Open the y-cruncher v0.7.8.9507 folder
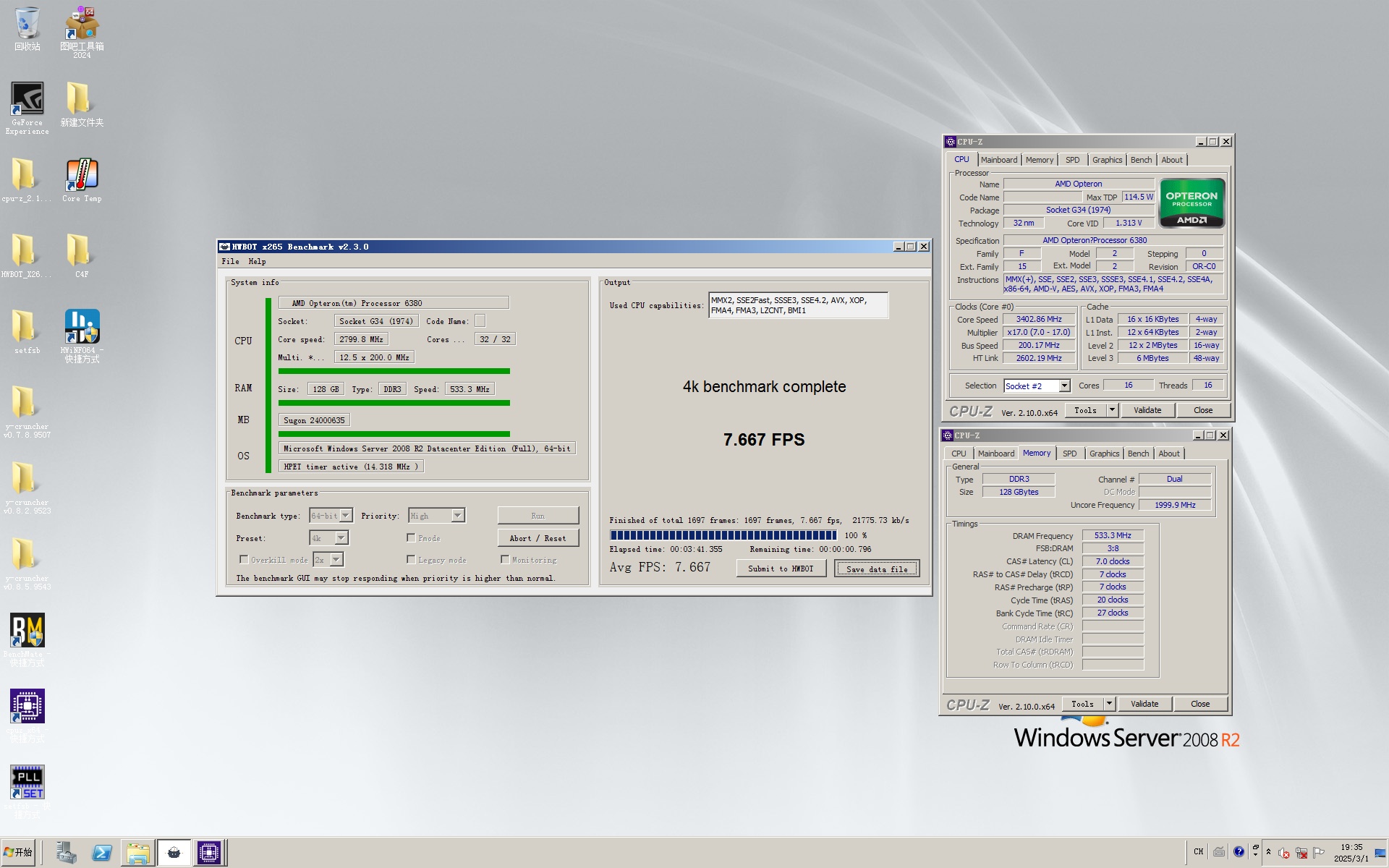 (27, 412)
